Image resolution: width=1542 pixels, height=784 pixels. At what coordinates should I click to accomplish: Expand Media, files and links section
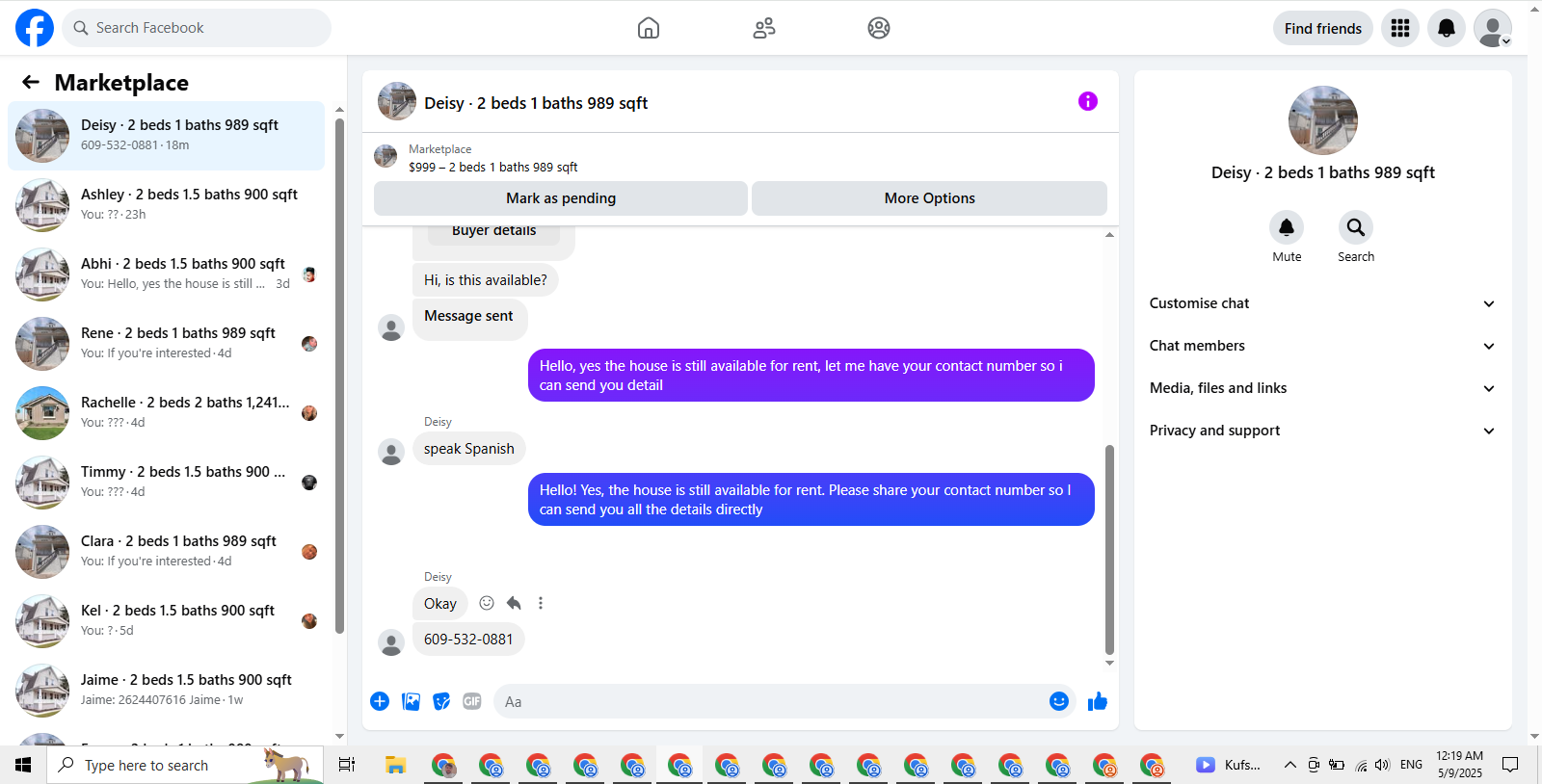click(x=1323, y=388)
